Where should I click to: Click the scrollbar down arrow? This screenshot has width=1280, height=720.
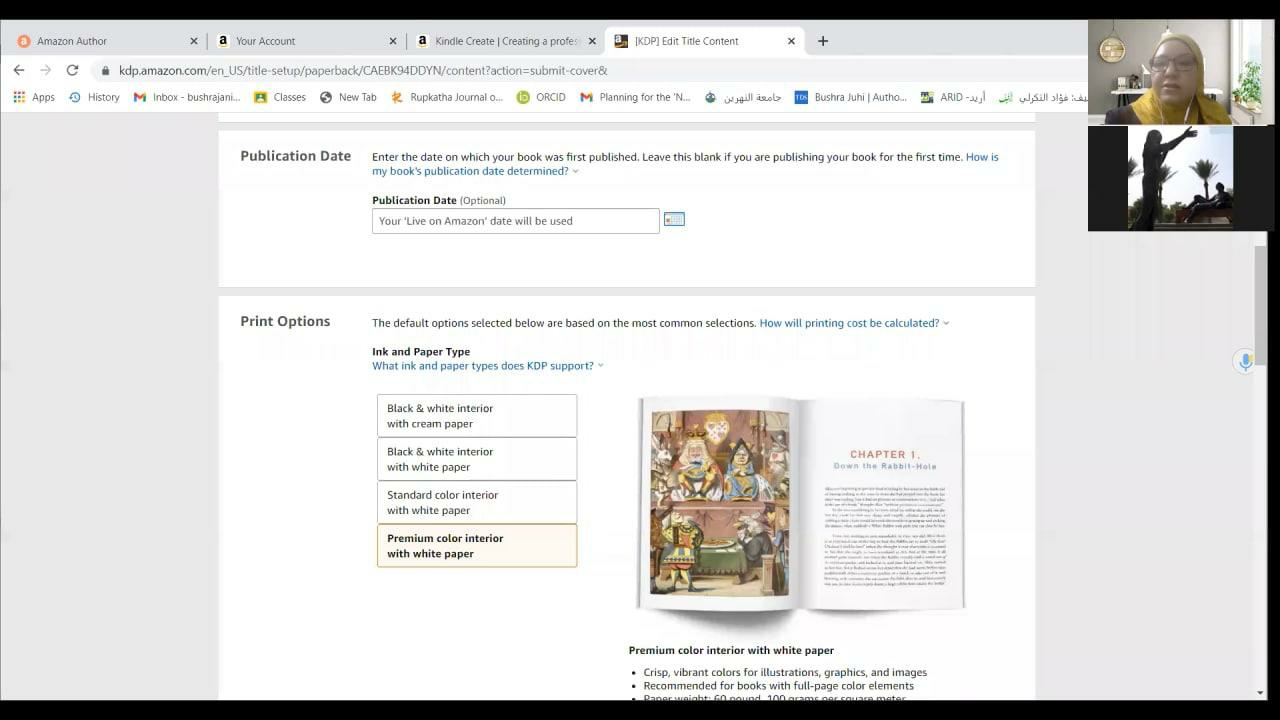1260,693
